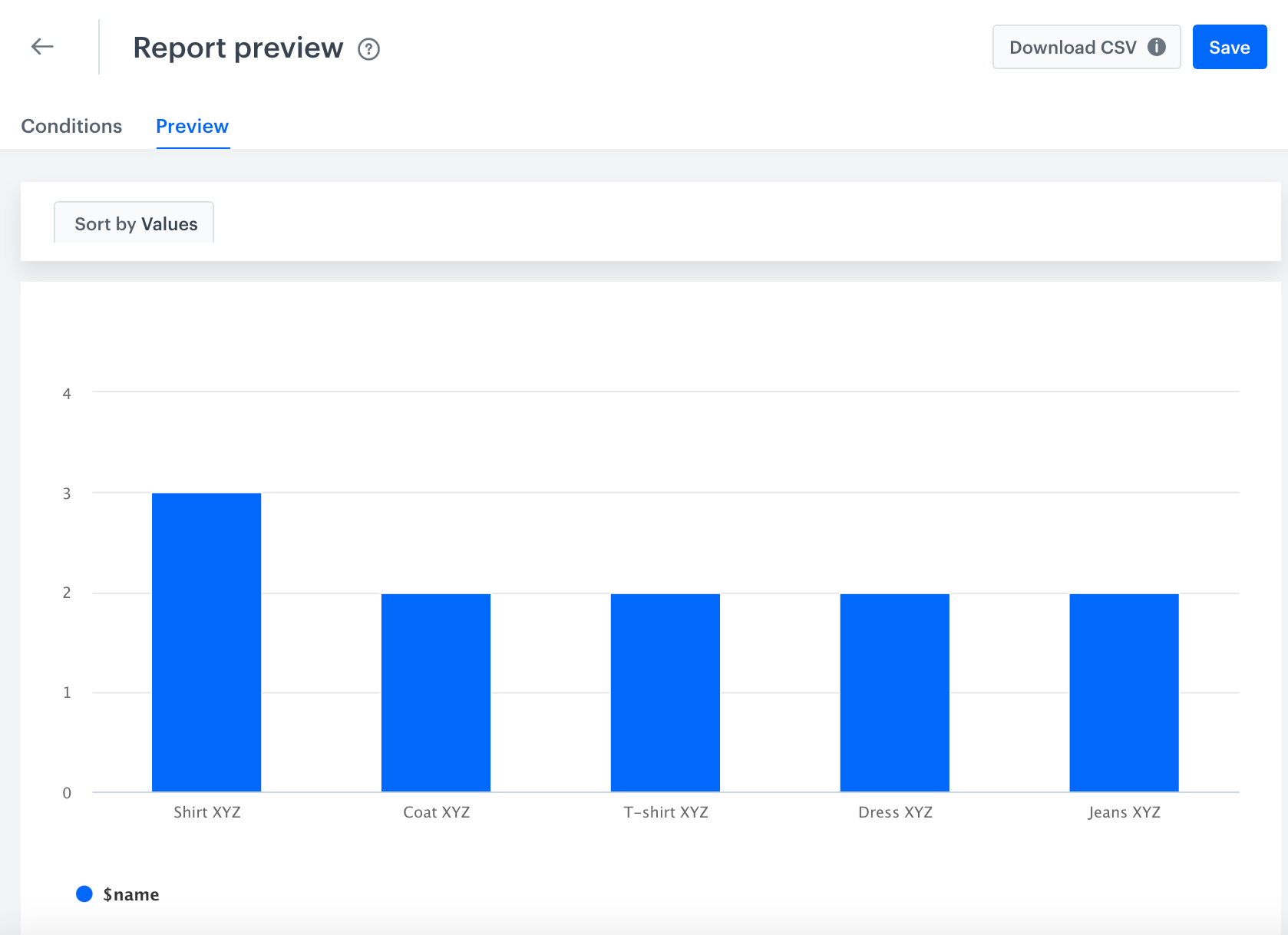Open the Sort by Values dropdown
1288x935 pixels.
click(x=134, y=223)
